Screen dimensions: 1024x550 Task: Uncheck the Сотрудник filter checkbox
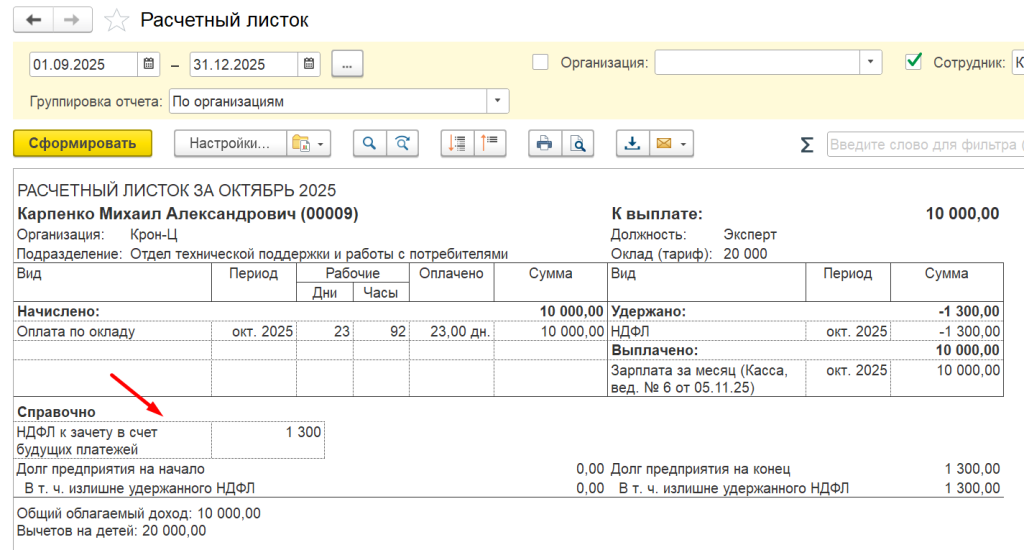click(913, 62)
